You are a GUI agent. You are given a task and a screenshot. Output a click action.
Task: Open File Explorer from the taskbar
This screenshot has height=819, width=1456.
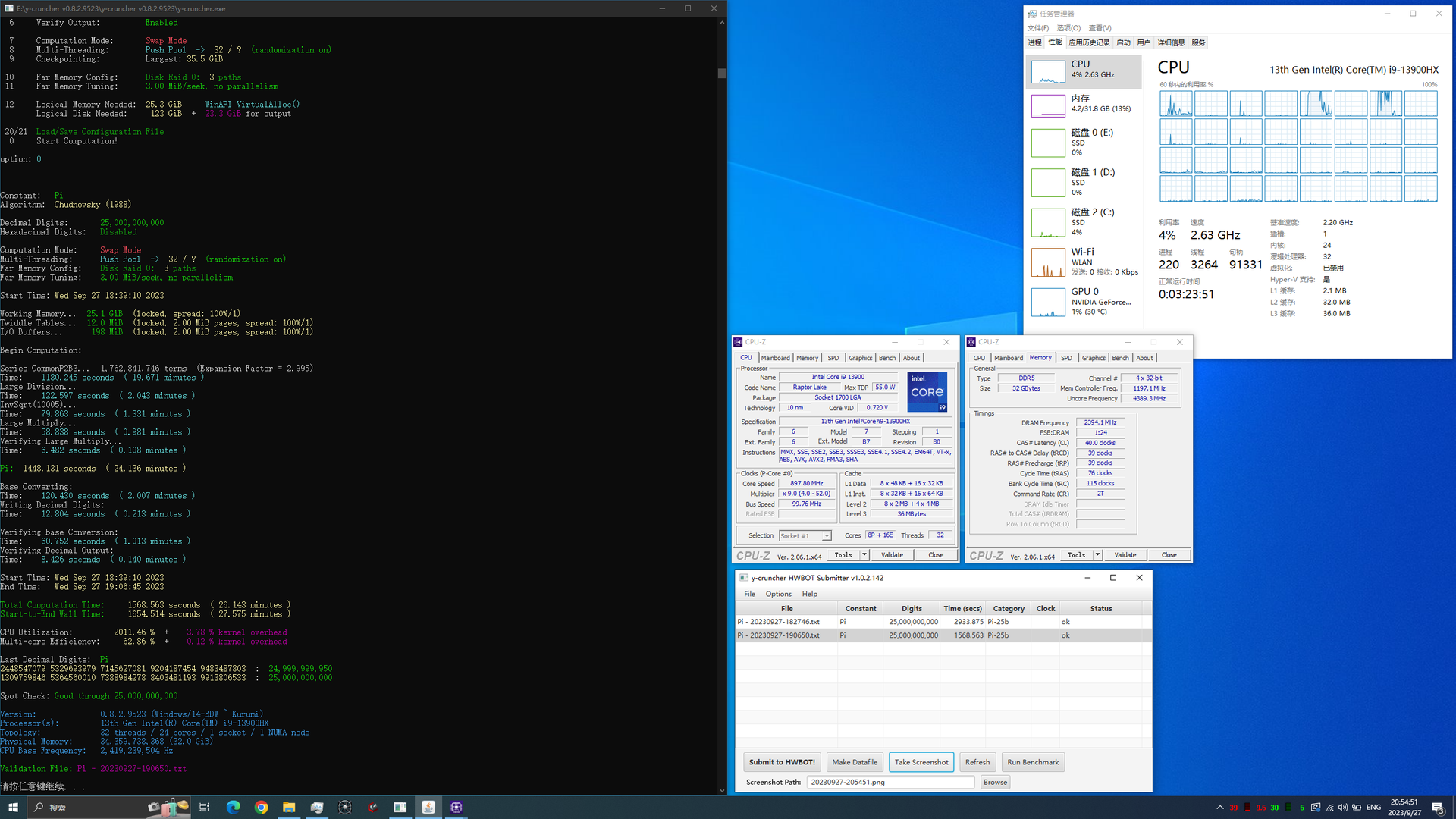(289, 807)
